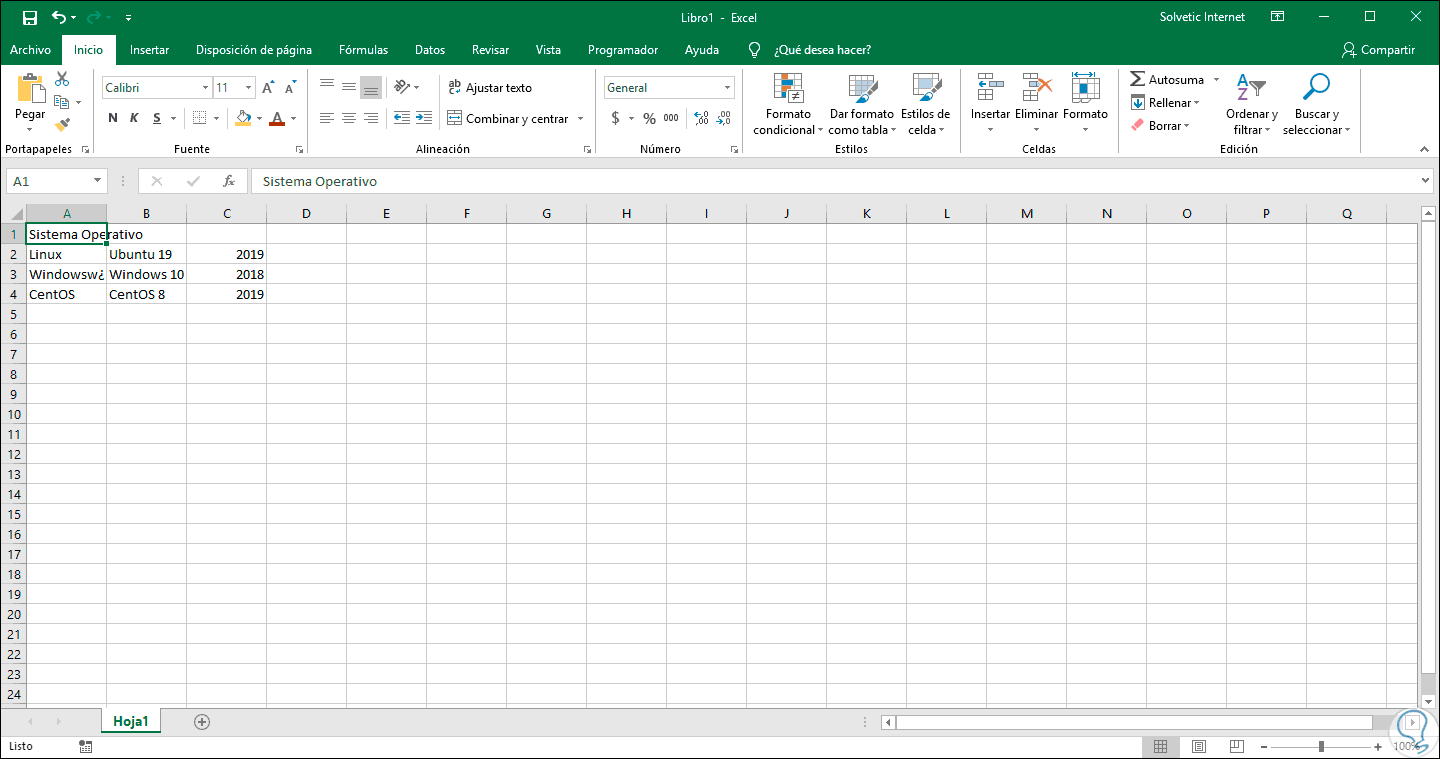Cut the selection with the scissors icon

tap(62, 79)
